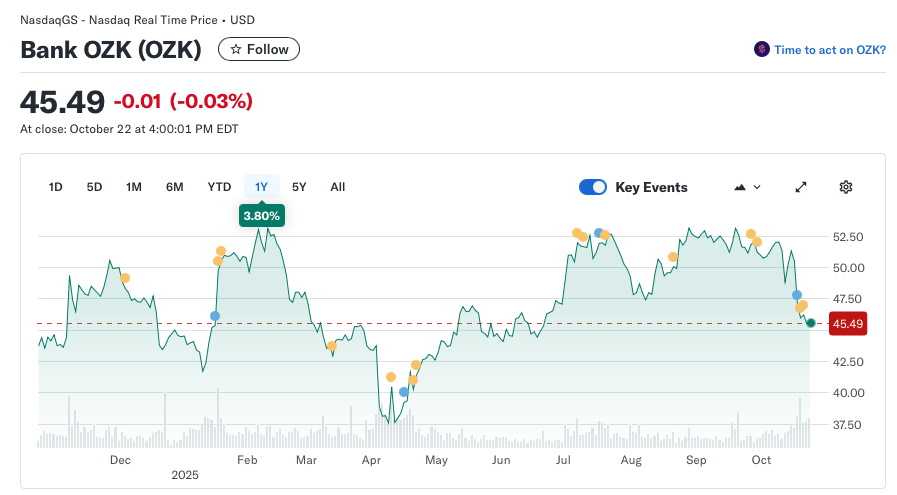This screenshot has height=495, width=897.
Task: Expand chart to full screen
Action: [800, 187]
